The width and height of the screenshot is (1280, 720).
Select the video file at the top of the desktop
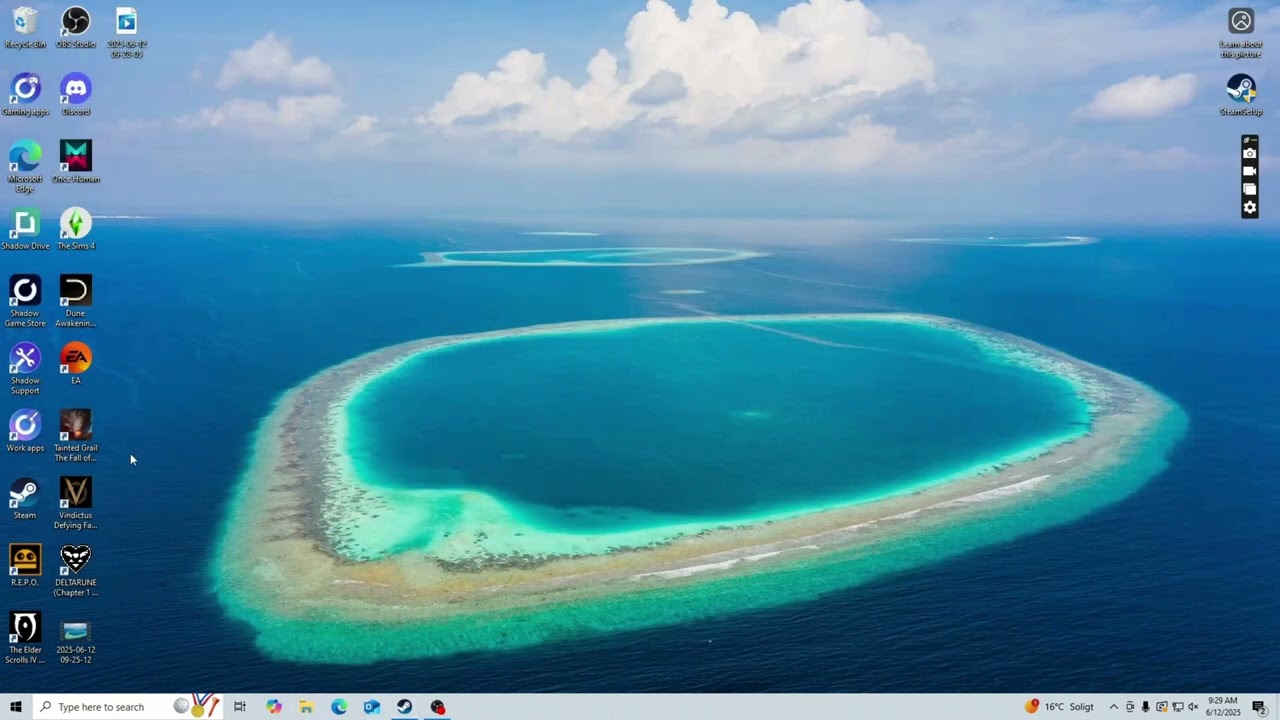[126, 32]
